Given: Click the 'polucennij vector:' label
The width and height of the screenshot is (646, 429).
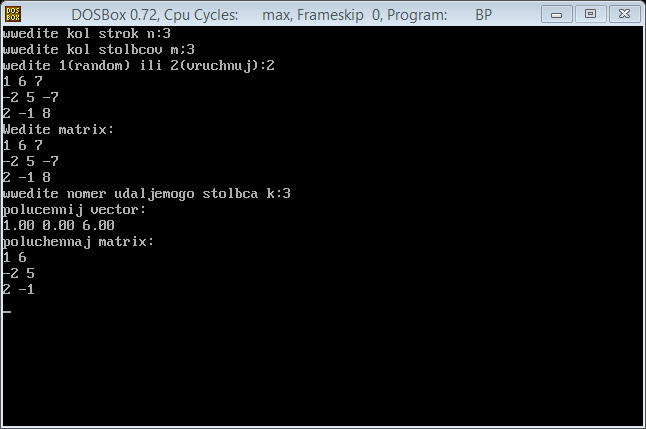Looking at the screenshot, I should tap(74, 210).
